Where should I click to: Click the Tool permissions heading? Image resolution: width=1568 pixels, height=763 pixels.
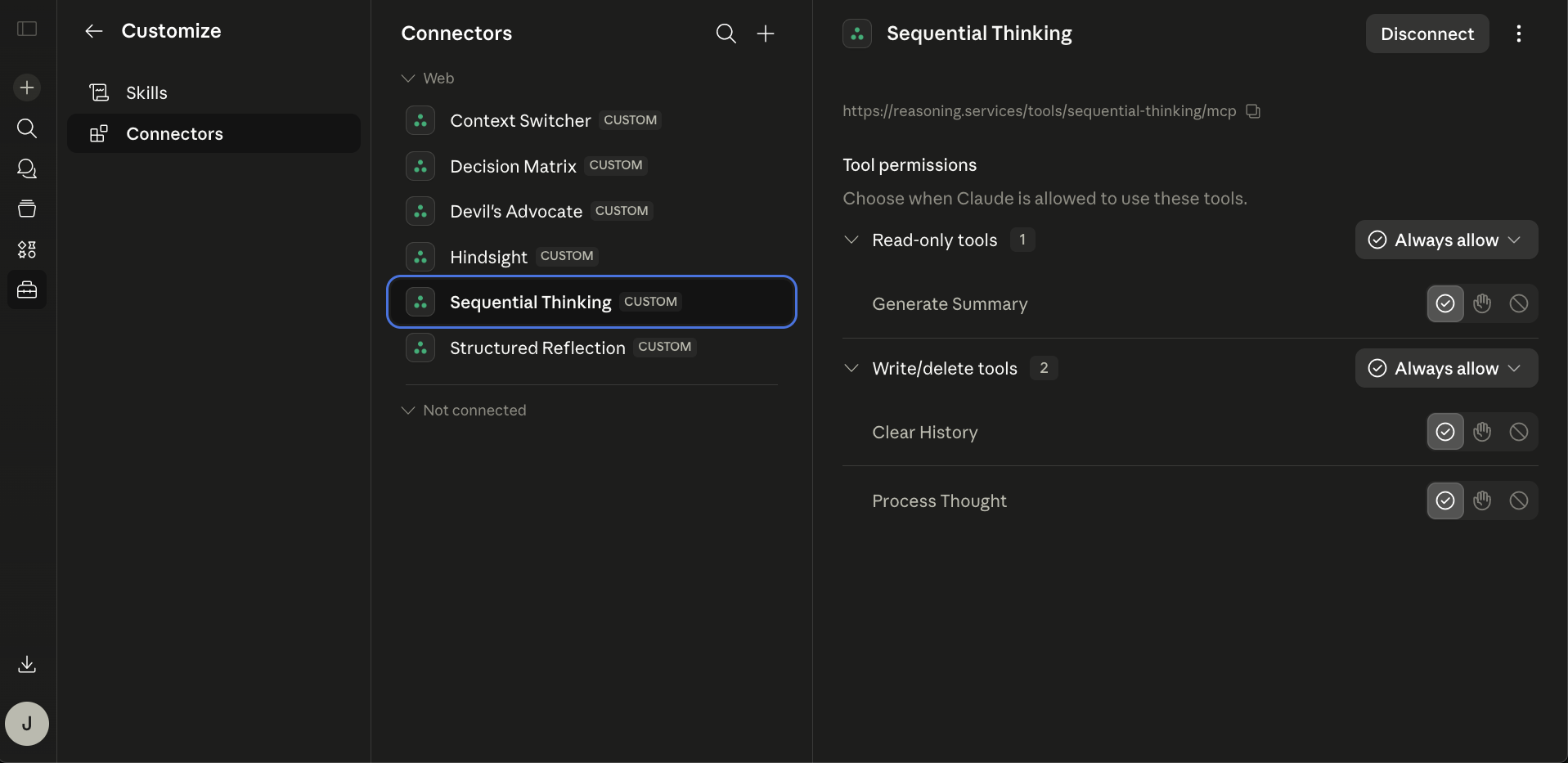click(910, 165)
